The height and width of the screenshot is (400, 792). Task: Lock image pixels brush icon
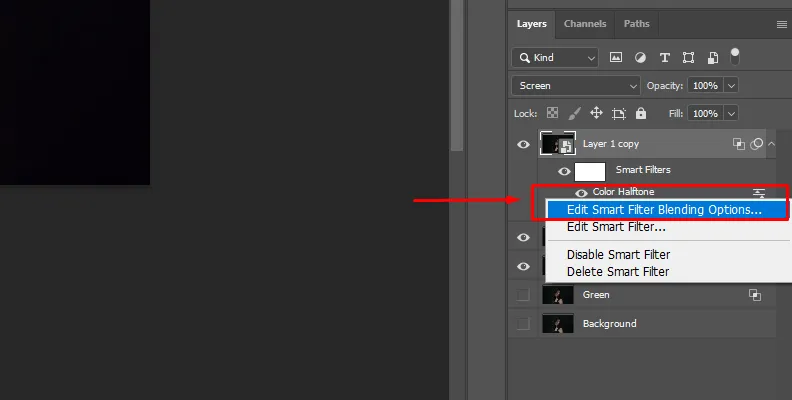click(x=574, y=113)
